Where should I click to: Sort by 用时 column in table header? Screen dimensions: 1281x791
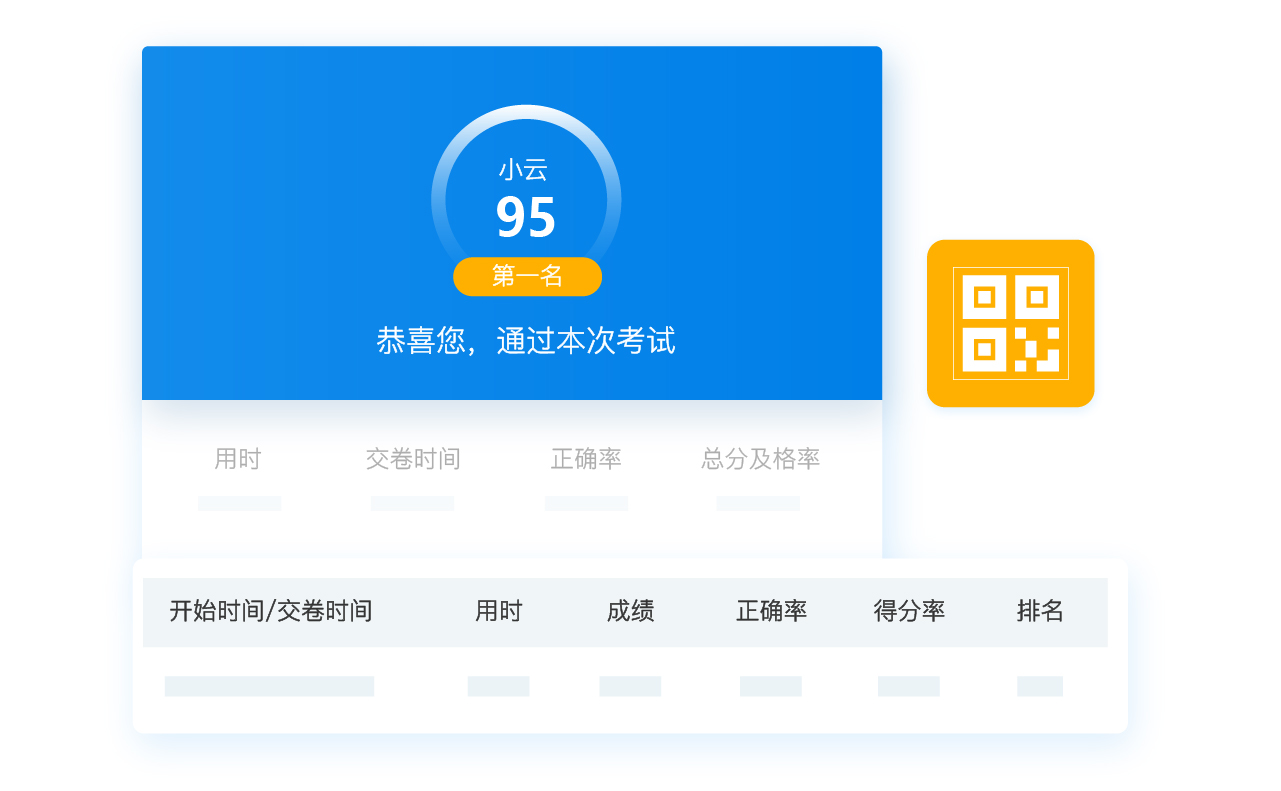498,611
